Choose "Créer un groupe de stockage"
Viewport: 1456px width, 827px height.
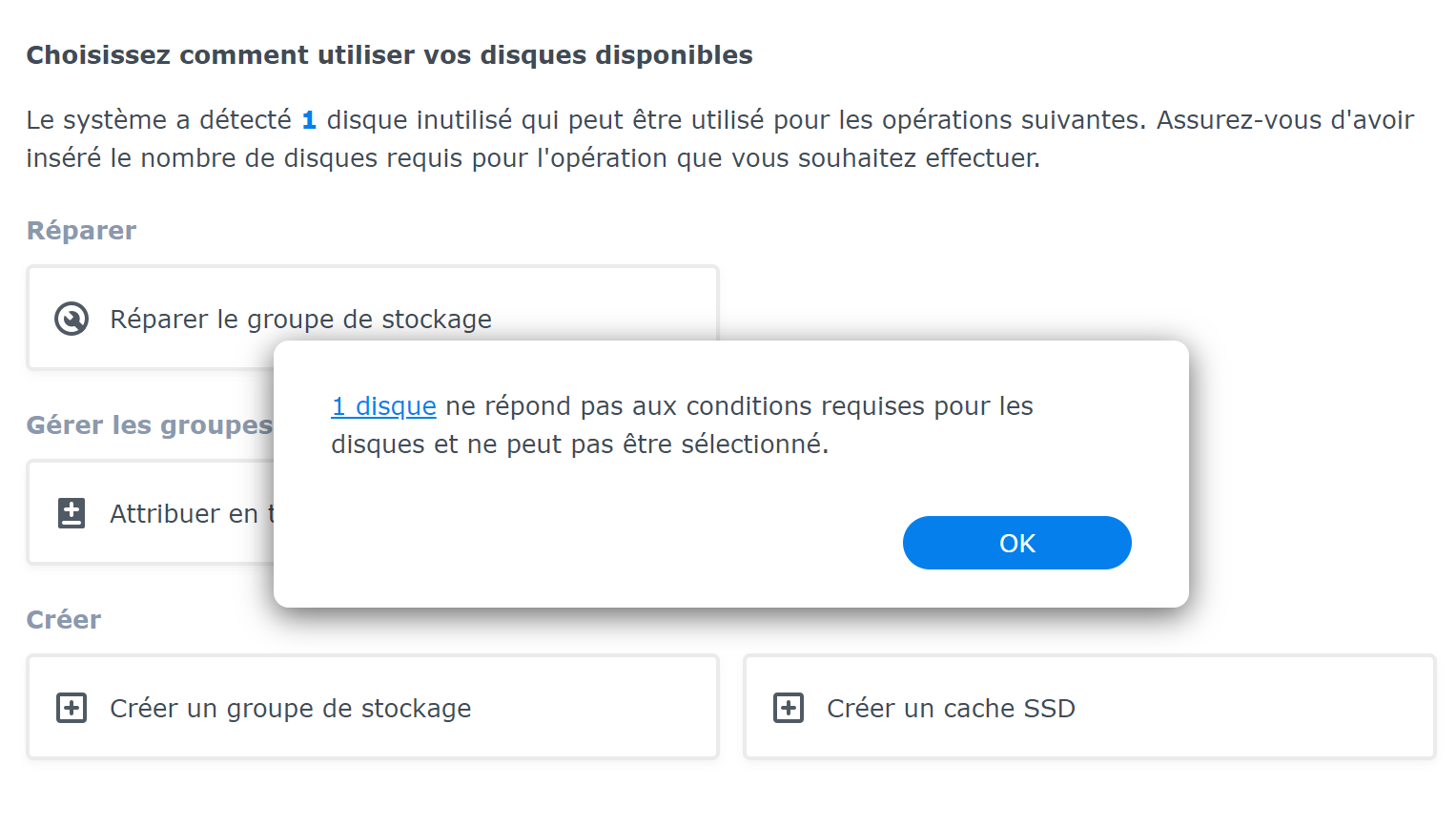pos(290,708)
